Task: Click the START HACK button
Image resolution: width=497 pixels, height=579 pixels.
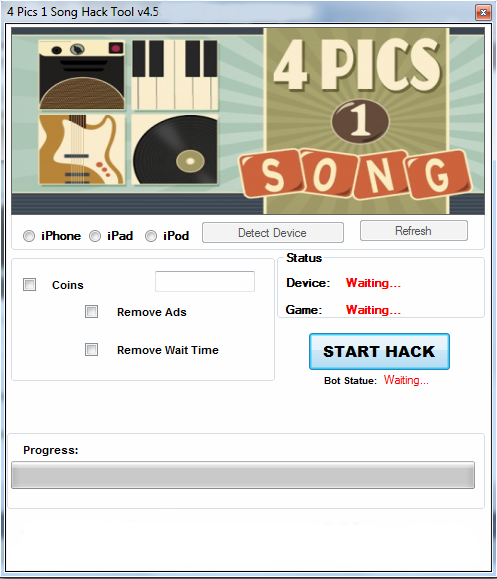Action: pos(379,352)
